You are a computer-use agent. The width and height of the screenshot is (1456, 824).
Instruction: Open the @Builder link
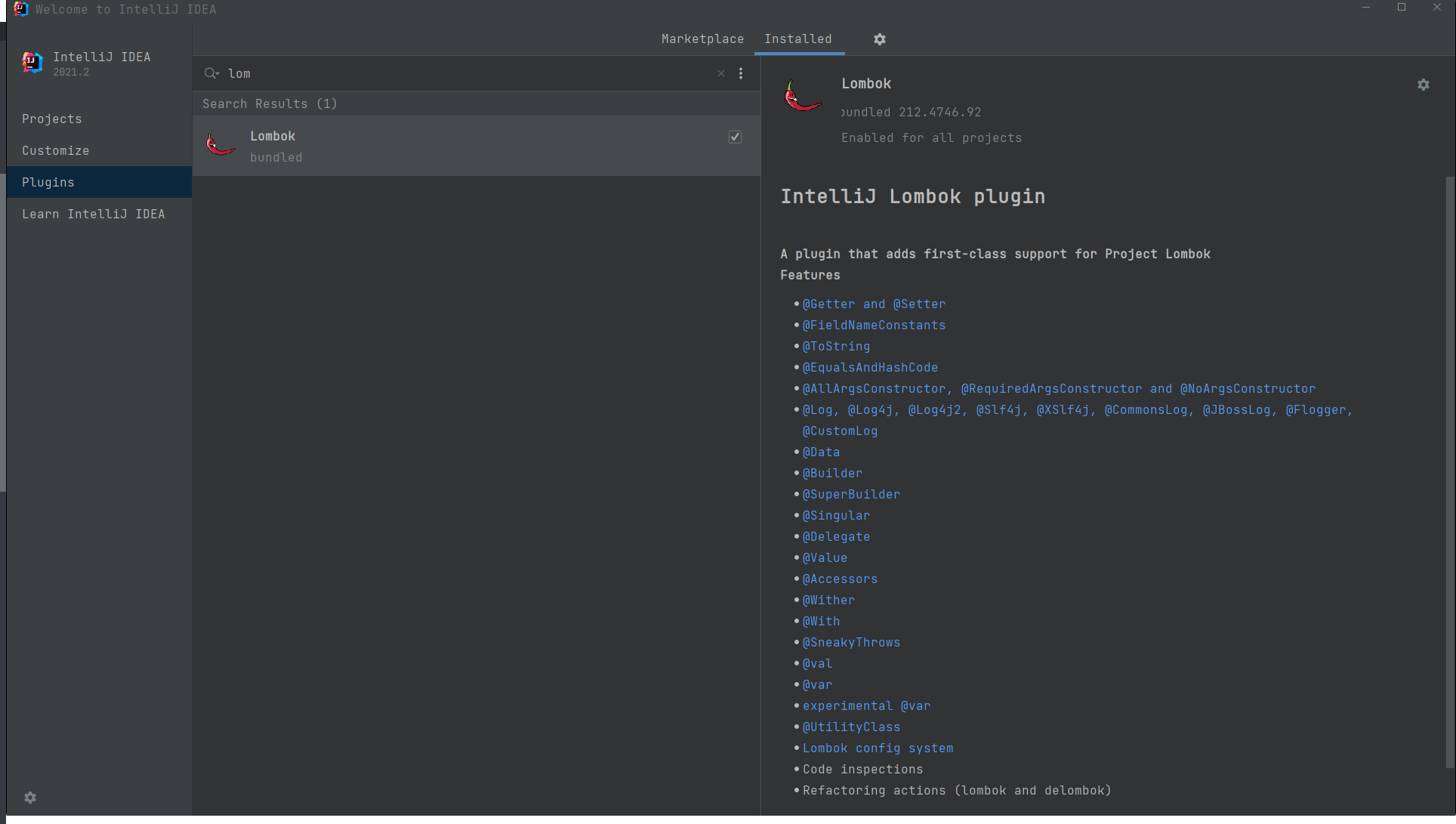832,474
